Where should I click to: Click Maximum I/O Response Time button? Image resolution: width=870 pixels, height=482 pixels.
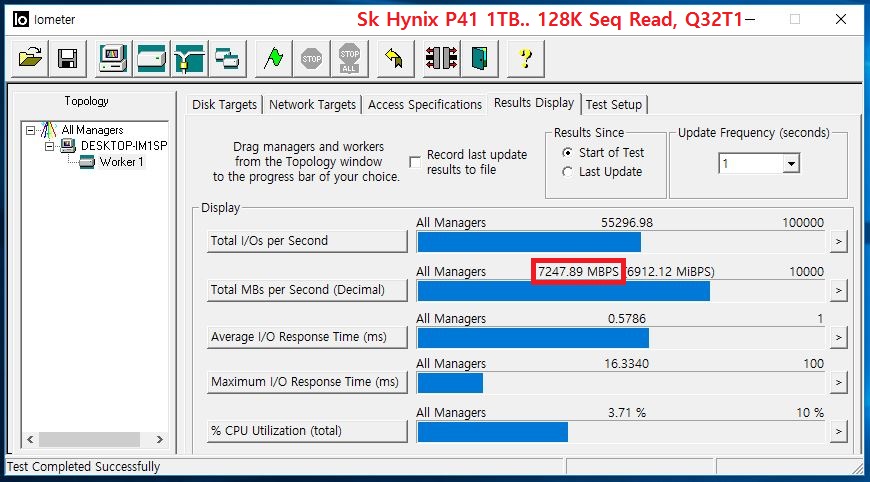307,382
